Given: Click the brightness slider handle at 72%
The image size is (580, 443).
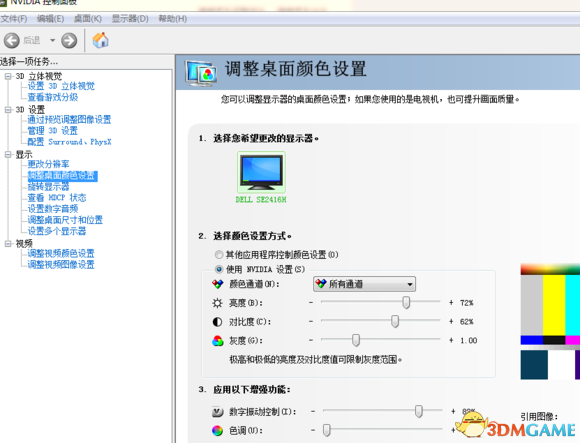Looking at the screenshot, I should [x=406, y=302].
